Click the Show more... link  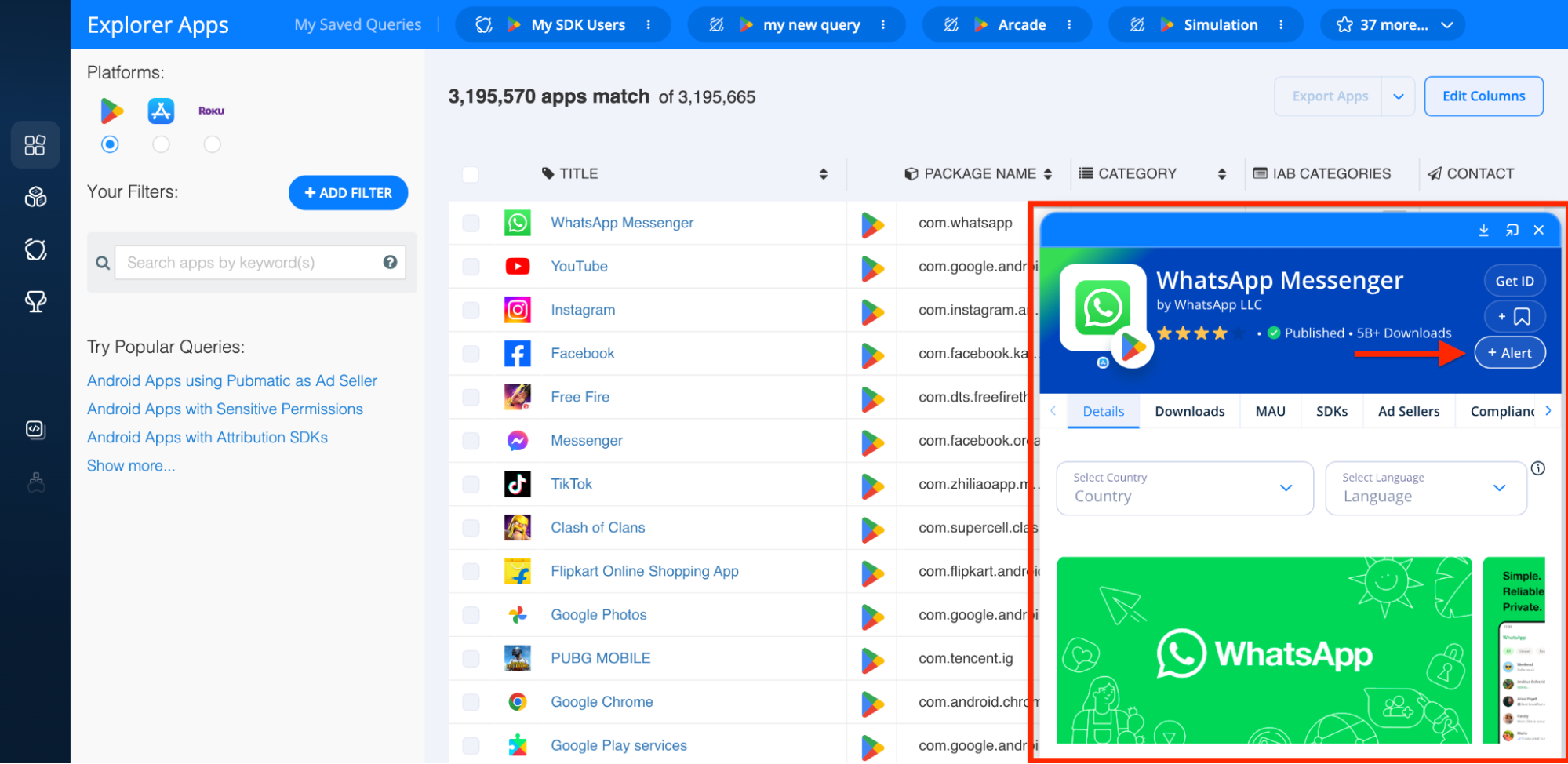coord(131,466)
